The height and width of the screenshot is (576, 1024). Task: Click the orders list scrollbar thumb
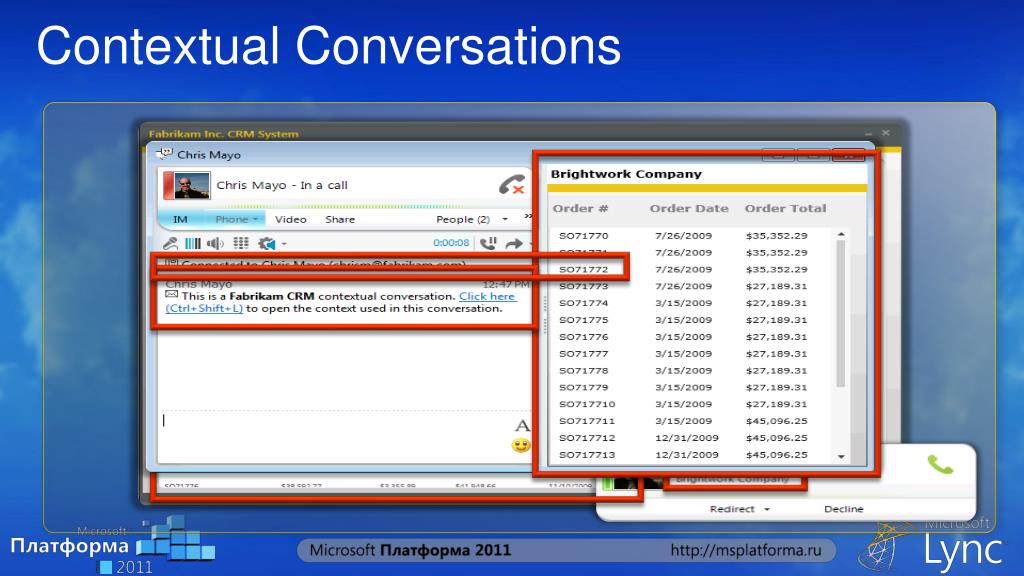pos(840,313)
